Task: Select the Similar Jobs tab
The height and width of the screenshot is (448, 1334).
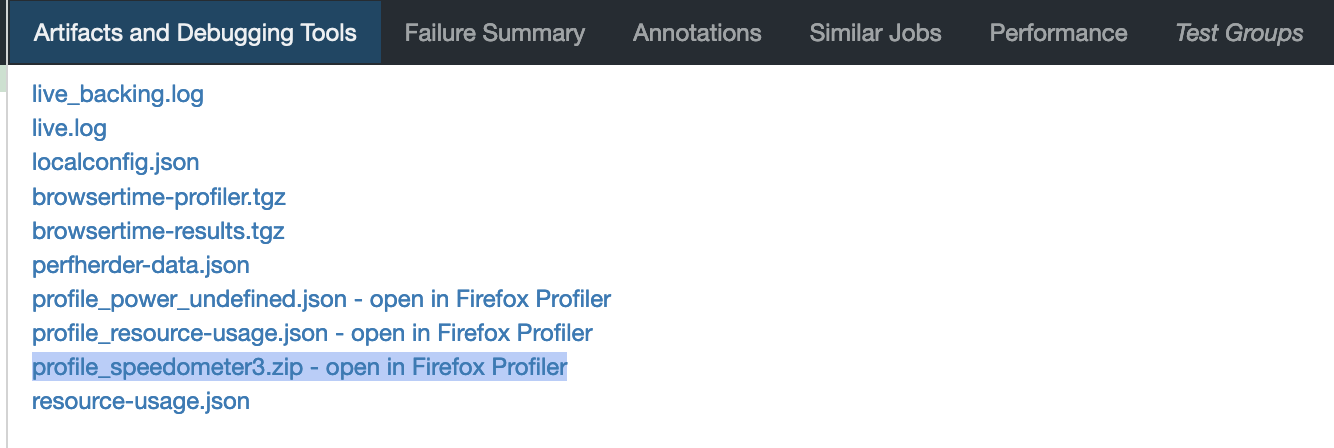Action: pos(875,33)
